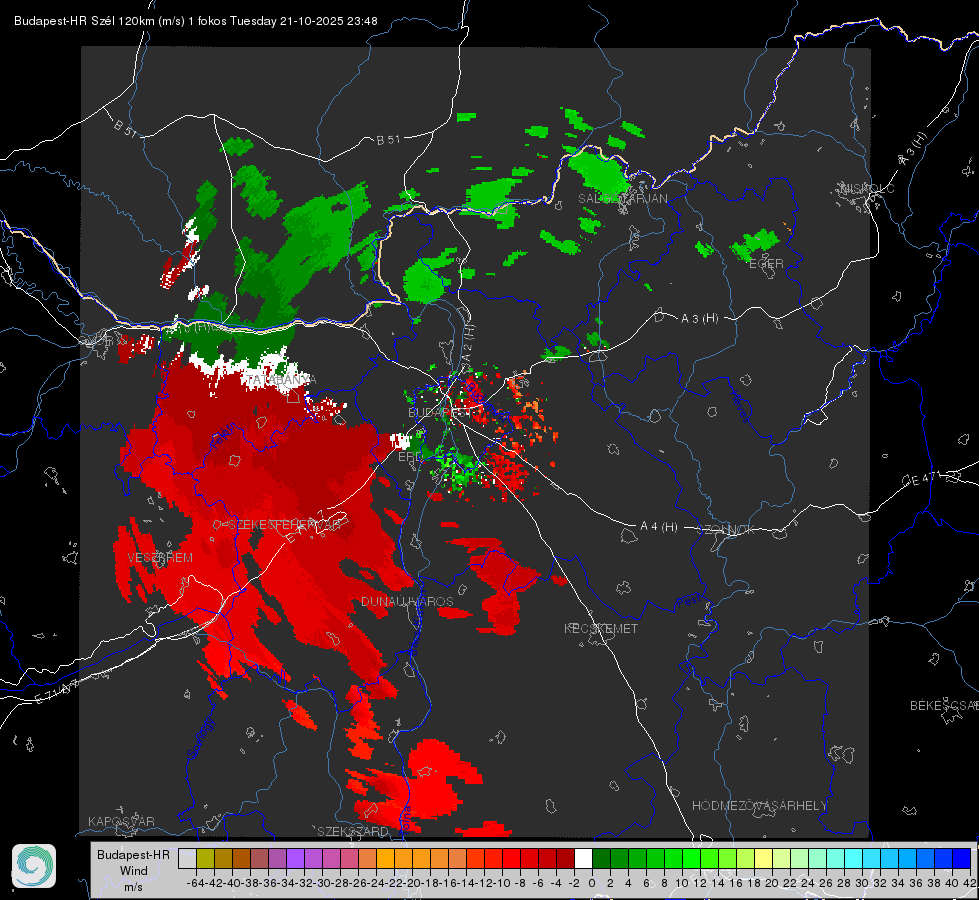The image size is (979, 900).
Task: Select the DUNAÚJVÁROS city label
Action: (407, 601)
